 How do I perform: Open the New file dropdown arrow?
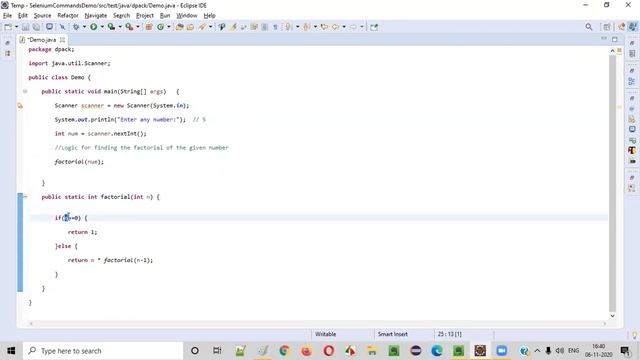16,27
